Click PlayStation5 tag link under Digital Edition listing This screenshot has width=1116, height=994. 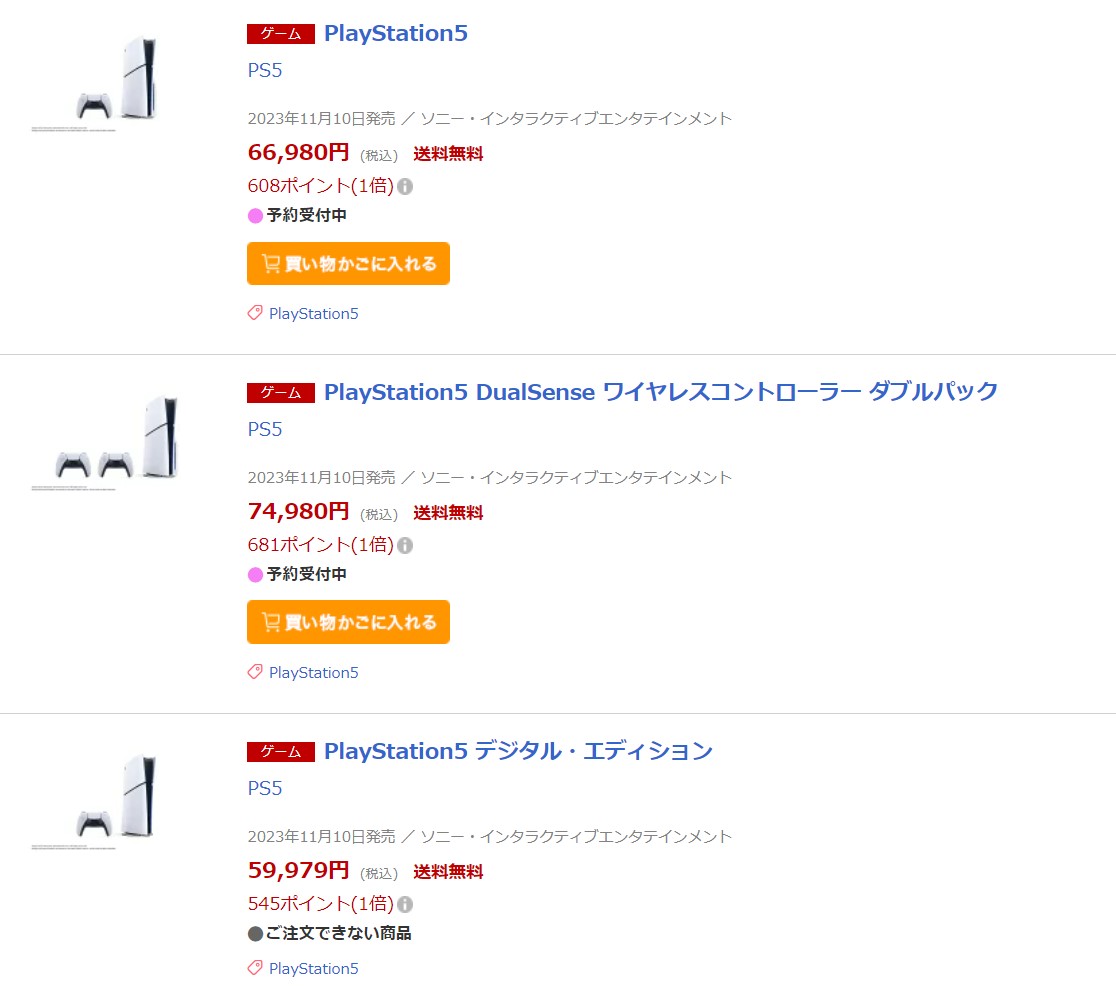tap(313, 968)
